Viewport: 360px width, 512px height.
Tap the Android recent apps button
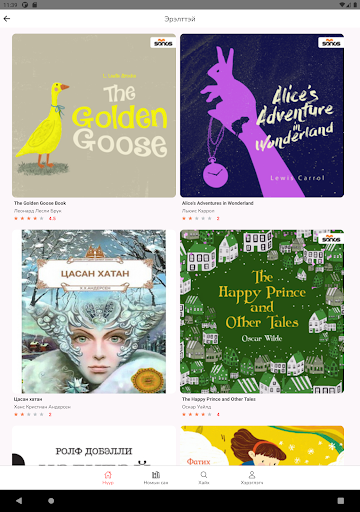(x=341, y=501)
